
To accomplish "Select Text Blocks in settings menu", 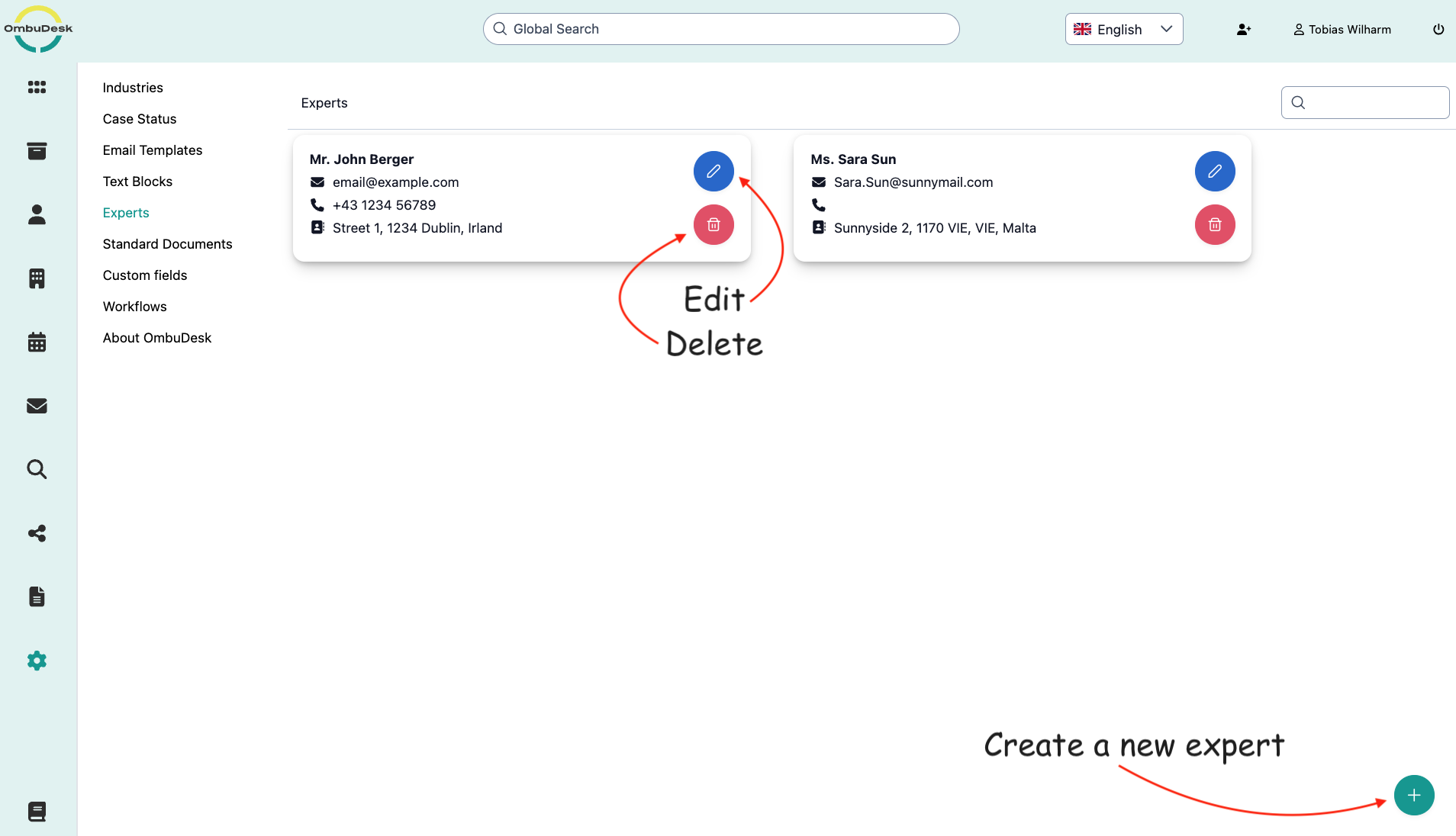I will pos(137,182).
